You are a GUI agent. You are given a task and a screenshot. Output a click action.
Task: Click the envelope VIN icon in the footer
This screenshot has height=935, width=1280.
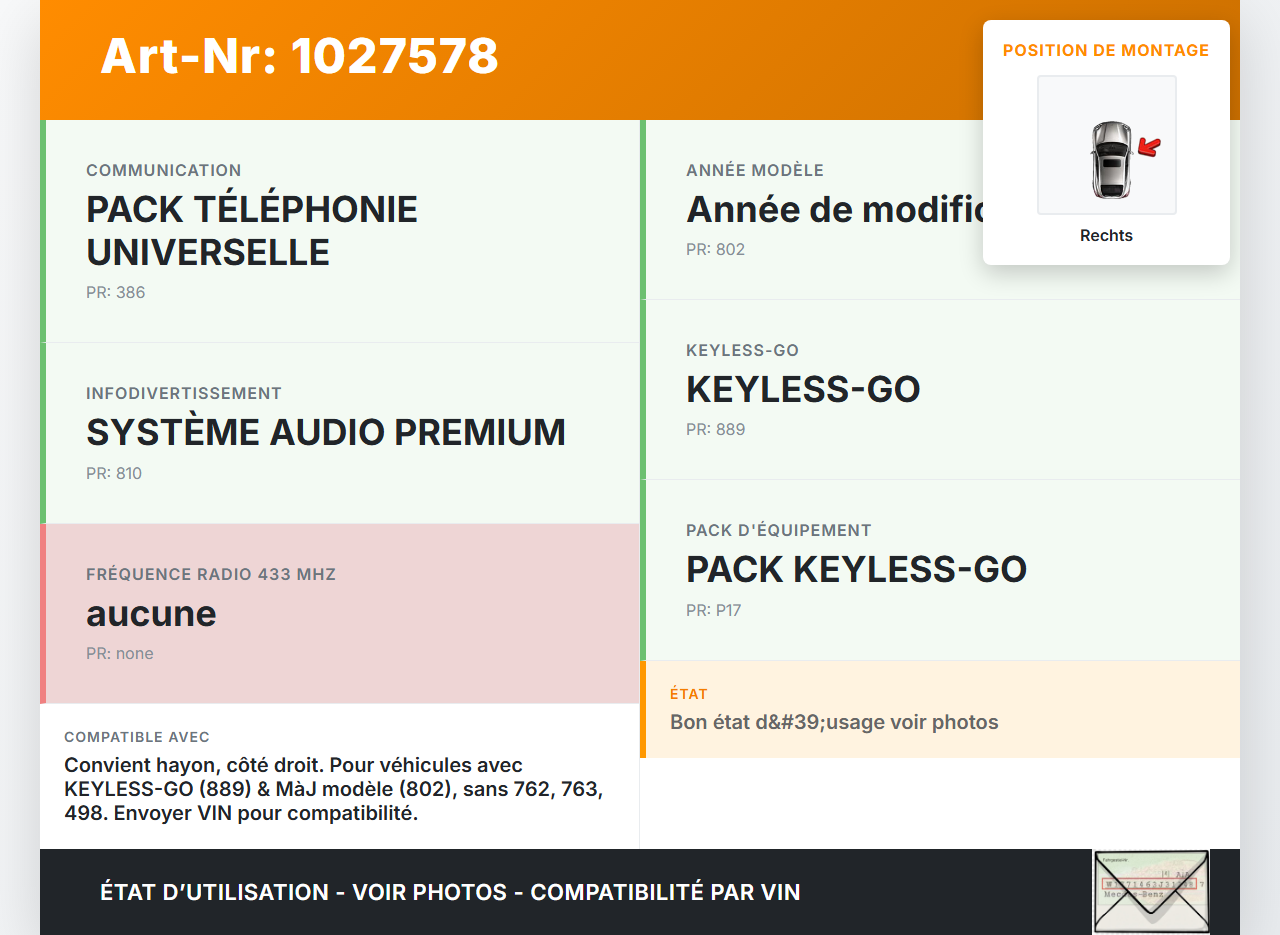[1151, 891]
